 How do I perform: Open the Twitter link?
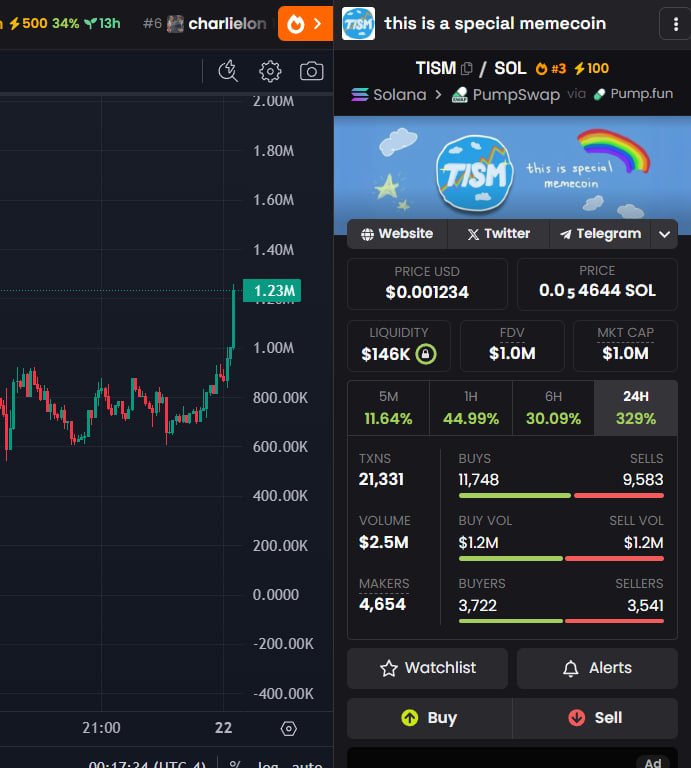pyautogui.click(x=499, y=234)
